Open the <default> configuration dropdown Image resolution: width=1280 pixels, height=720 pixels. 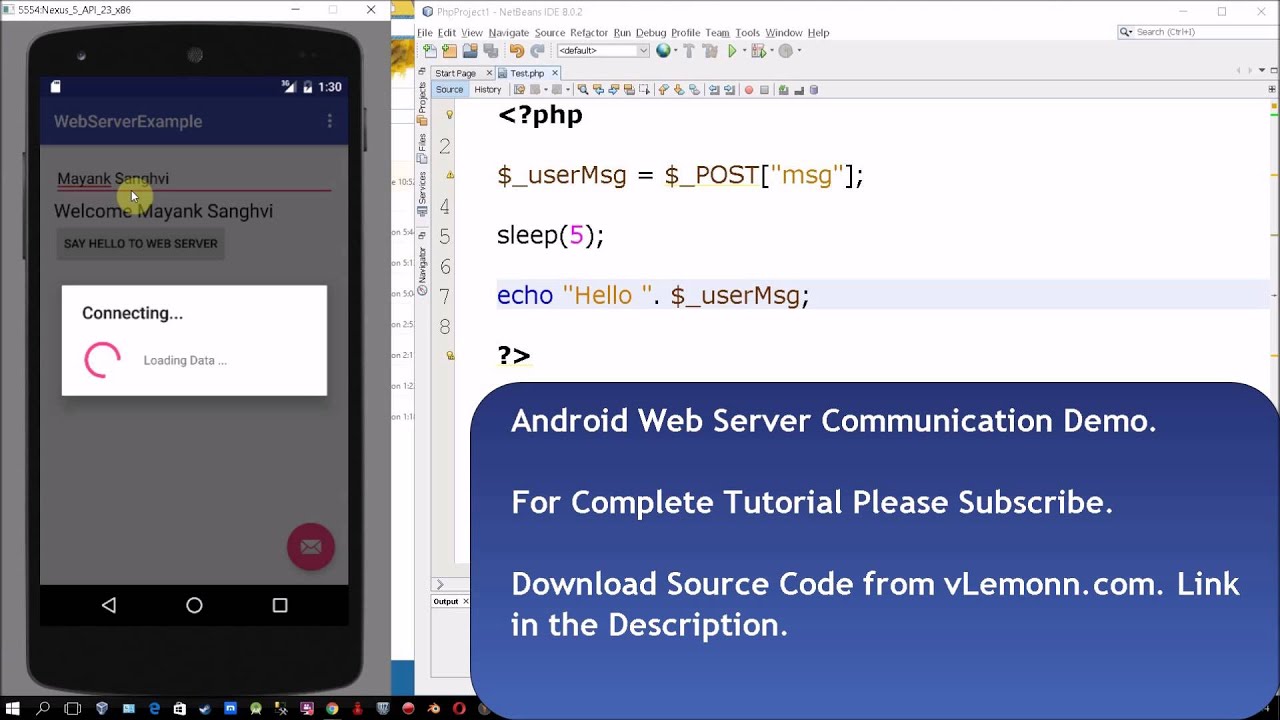point(602,51)
